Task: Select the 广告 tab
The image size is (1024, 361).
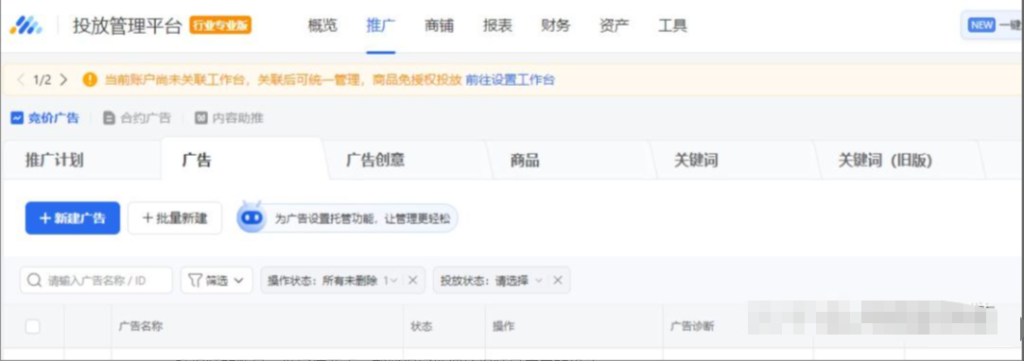Action: click(x=197, y=160)
